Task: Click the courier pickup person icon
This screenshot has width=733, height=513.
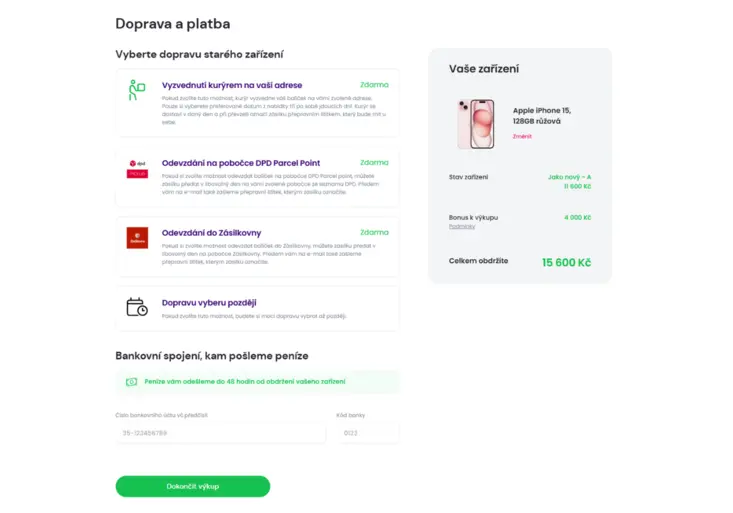Action: [x=137, y=90]
